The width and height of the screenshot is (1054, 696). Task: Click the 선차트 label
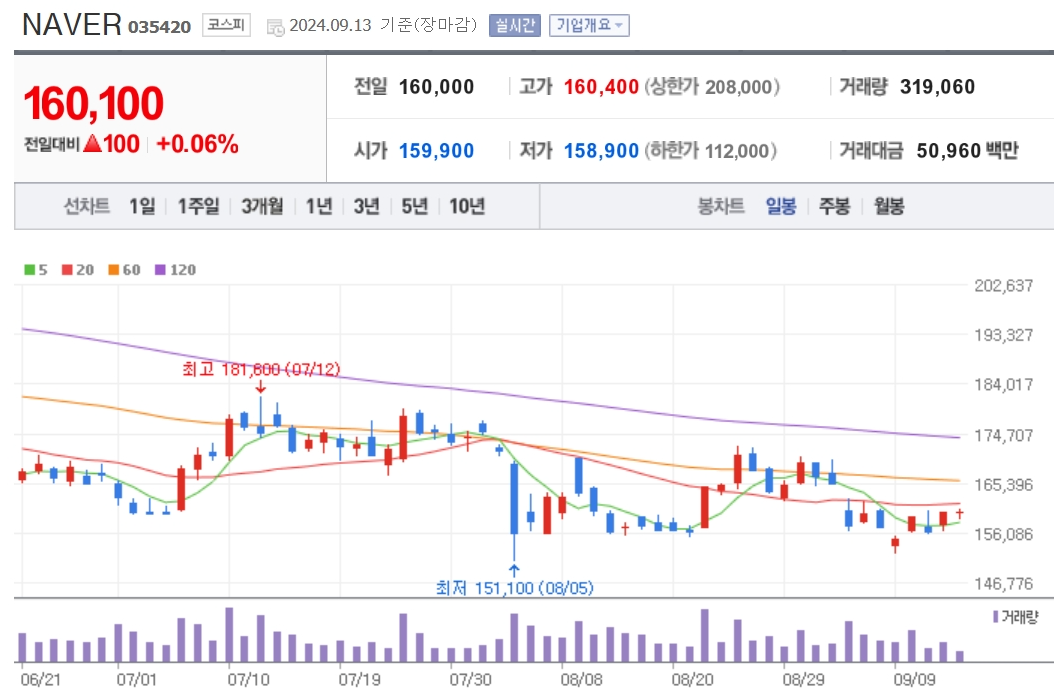coord(87,206)
